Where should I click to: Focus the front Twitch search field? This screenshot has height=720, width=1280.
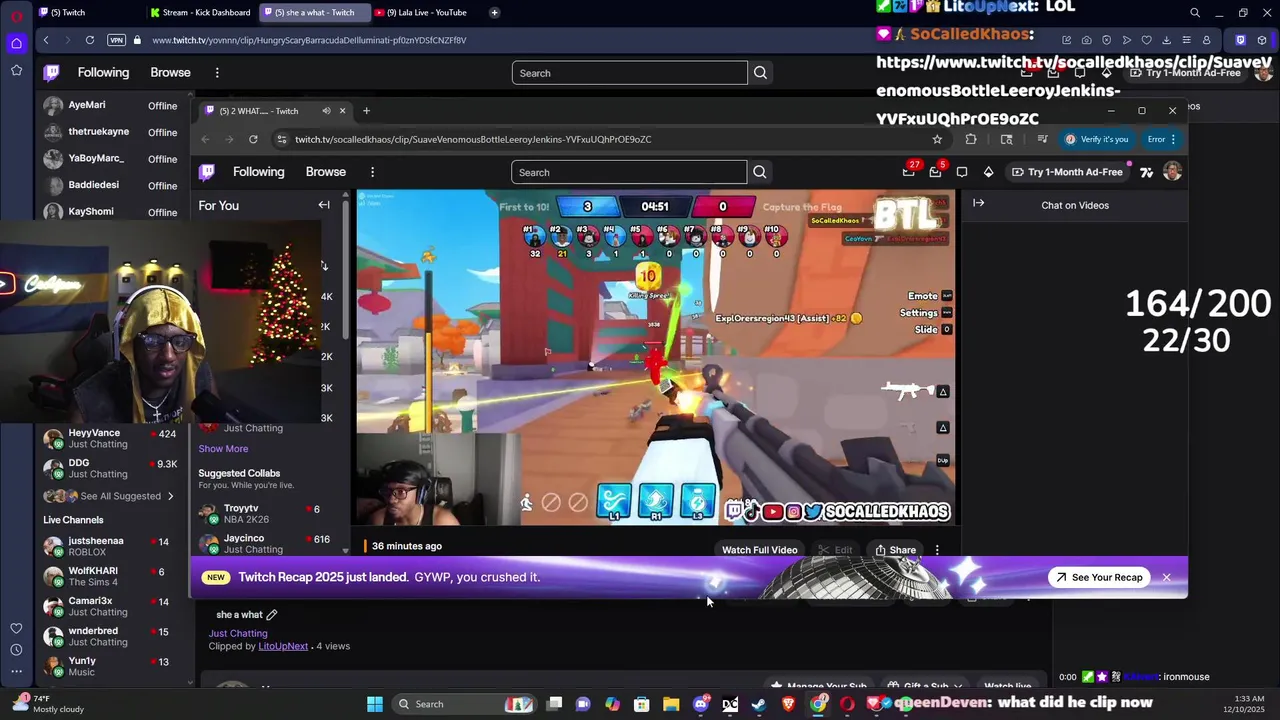[x=629, y=172]
